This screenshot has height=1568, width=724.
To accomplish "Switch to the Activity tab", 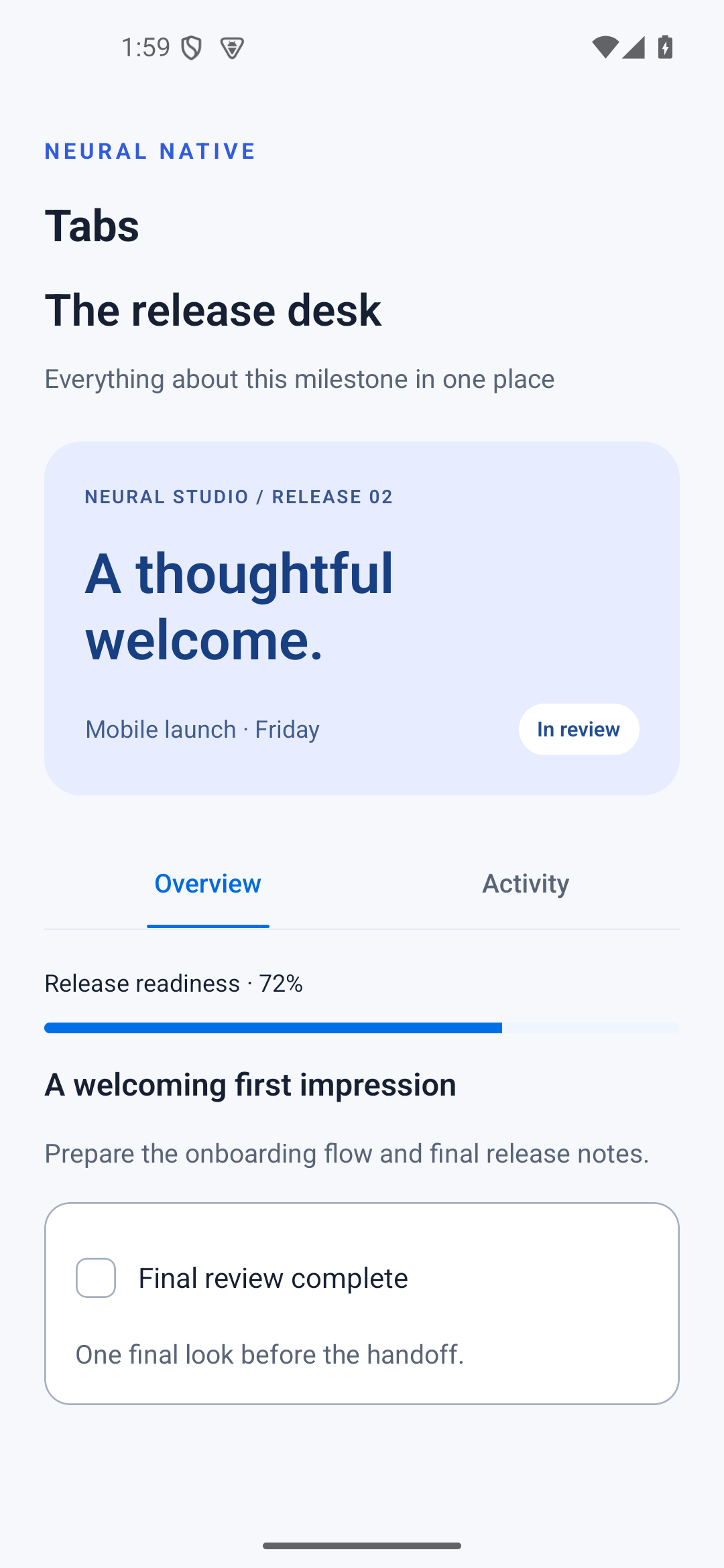I will pyautogui.click(x=526, y=884).
